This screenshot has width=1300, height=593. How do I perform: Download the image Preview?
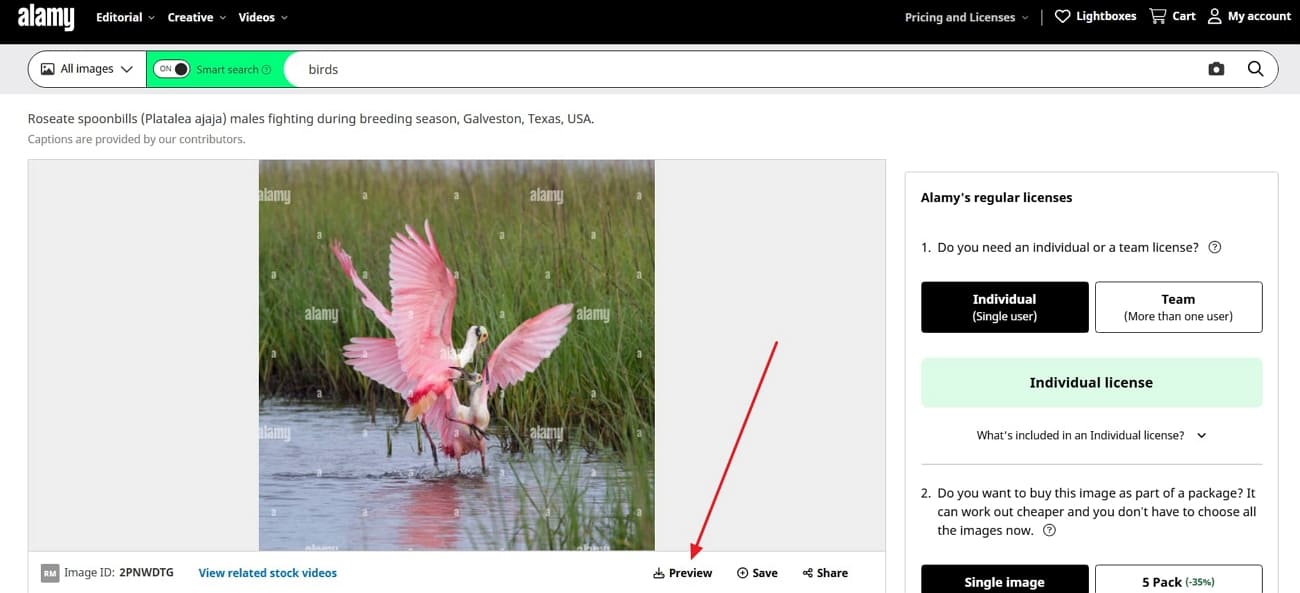(682, 573)
